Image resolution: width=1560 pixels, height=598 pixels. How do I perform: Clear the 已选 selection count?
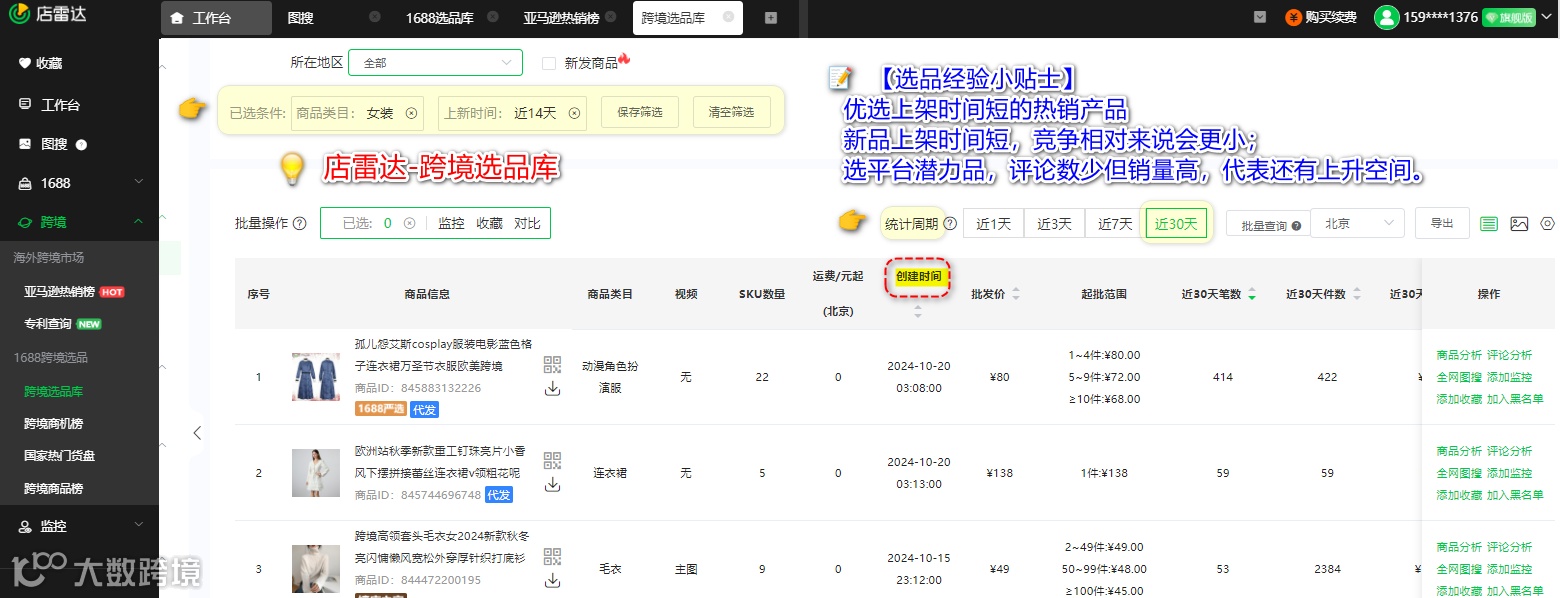(409, 223)
